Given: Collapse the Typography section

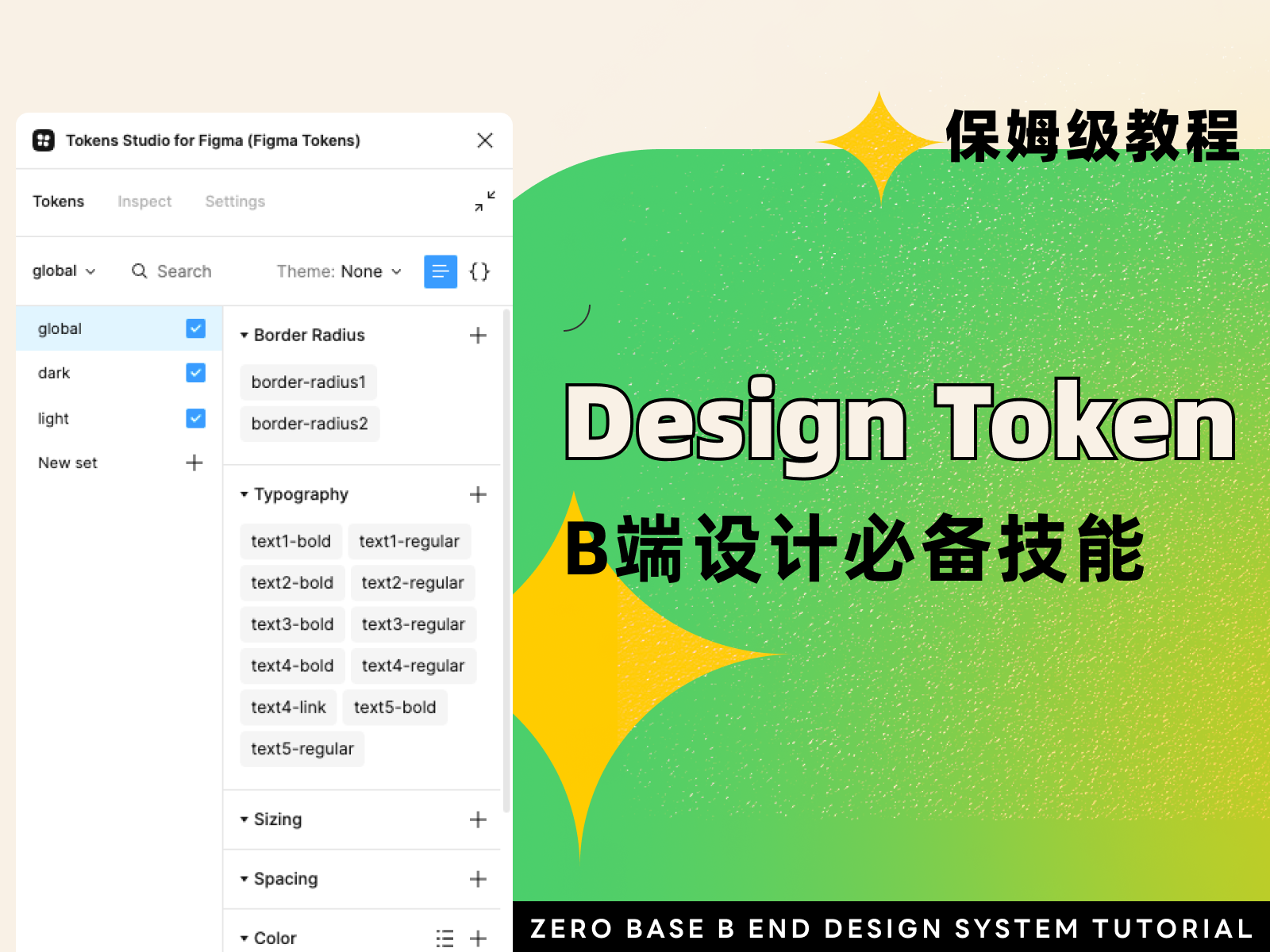Looking at the screenshot, I should 244,494.
